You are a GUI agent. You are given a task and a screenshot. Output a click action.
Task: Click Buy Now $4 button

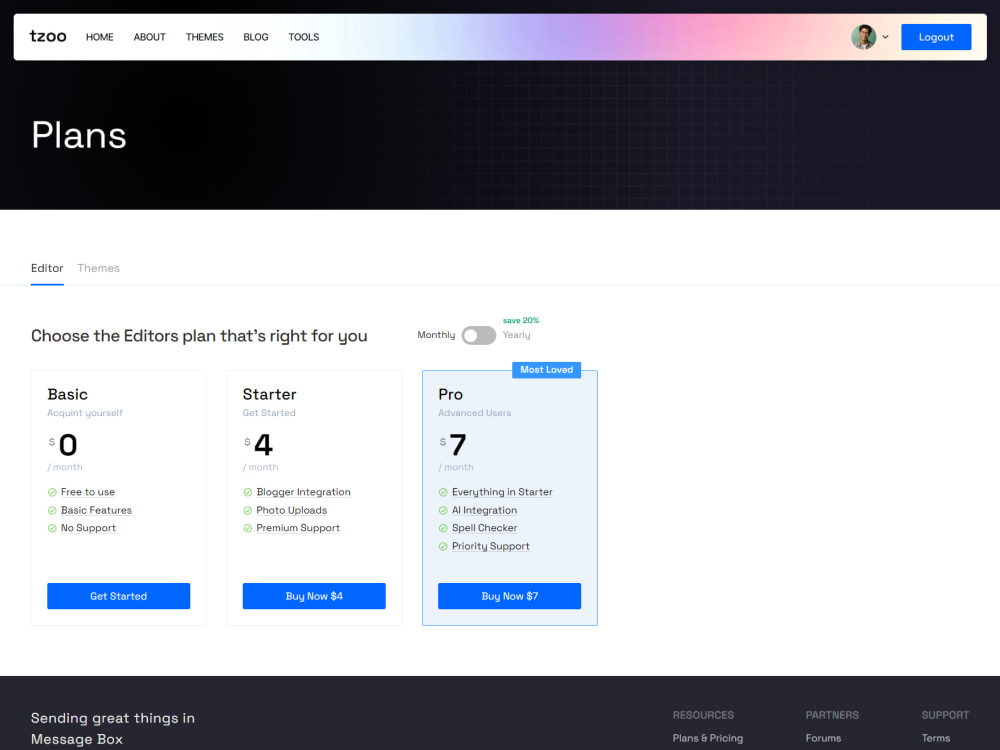(x=314, y=596)
